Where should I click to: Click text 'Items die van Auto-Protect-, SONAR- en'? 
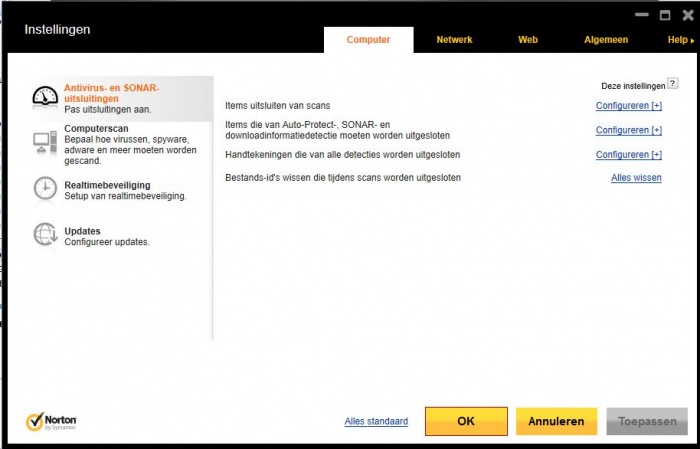tap(308, 125)
